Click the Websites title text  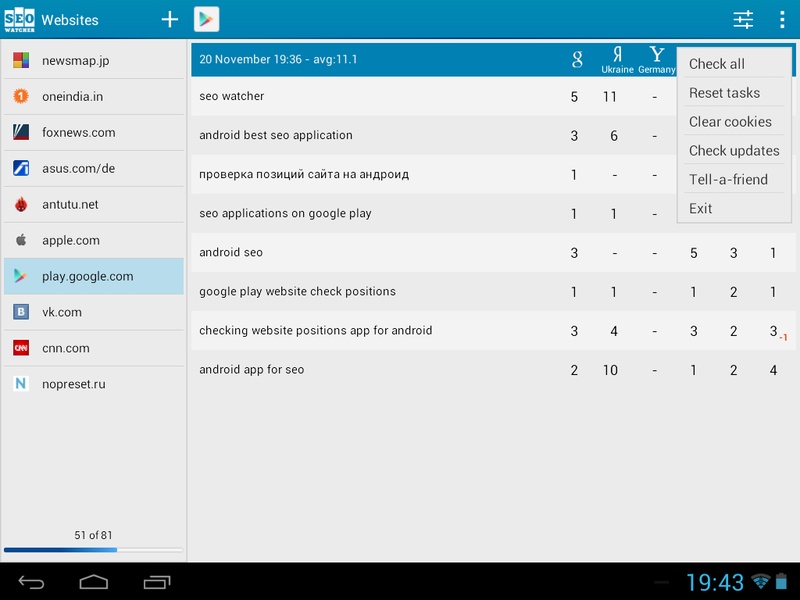point(70,20)
